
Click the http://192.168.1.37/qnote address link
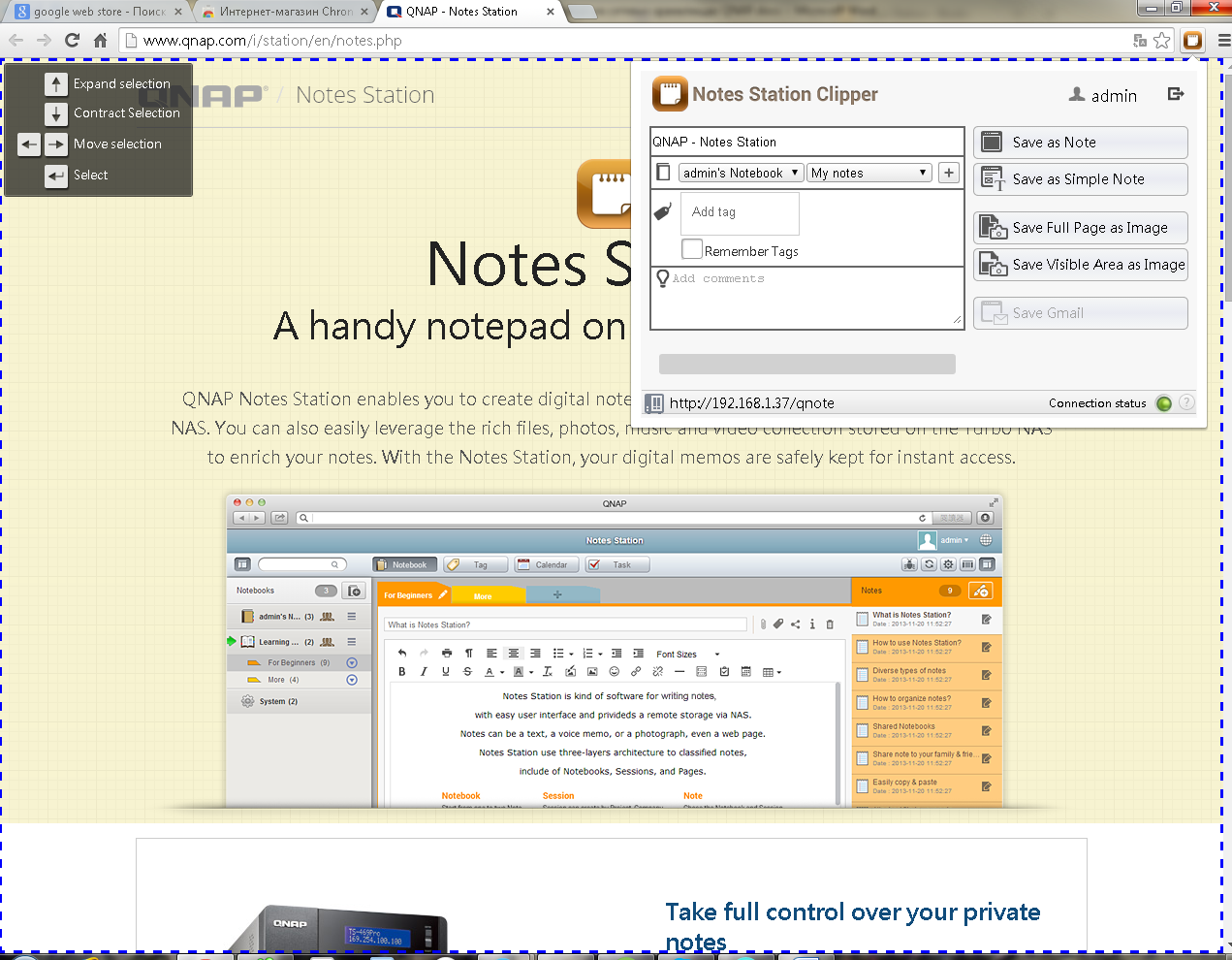[x=751, y=403]
